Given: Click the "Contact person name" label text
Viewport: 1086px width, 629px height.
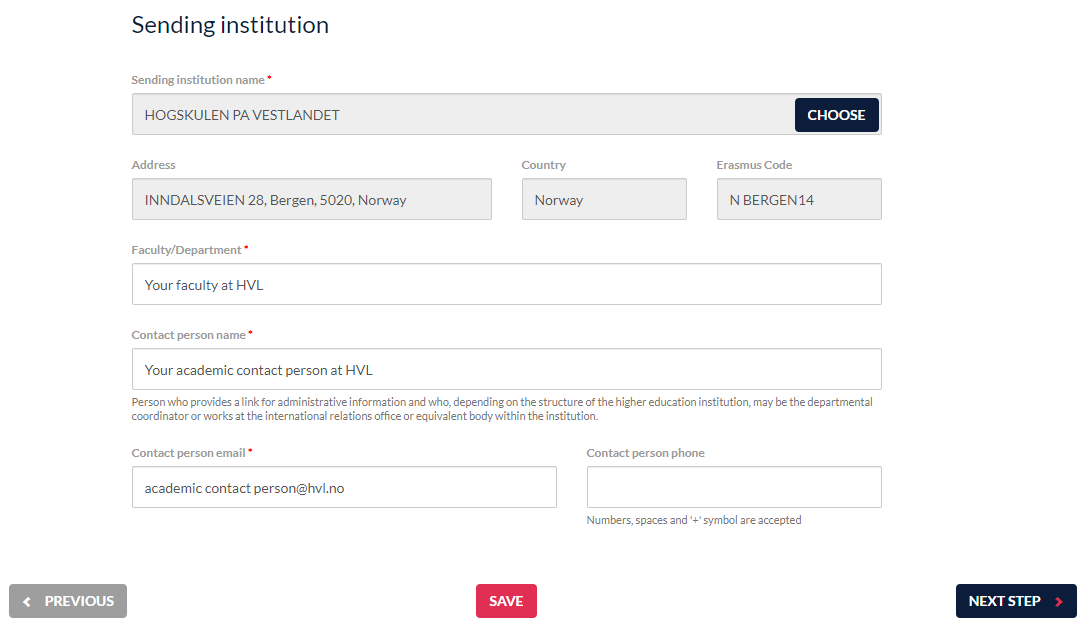Looking at the screenshot, I should (x=189, y=335).
